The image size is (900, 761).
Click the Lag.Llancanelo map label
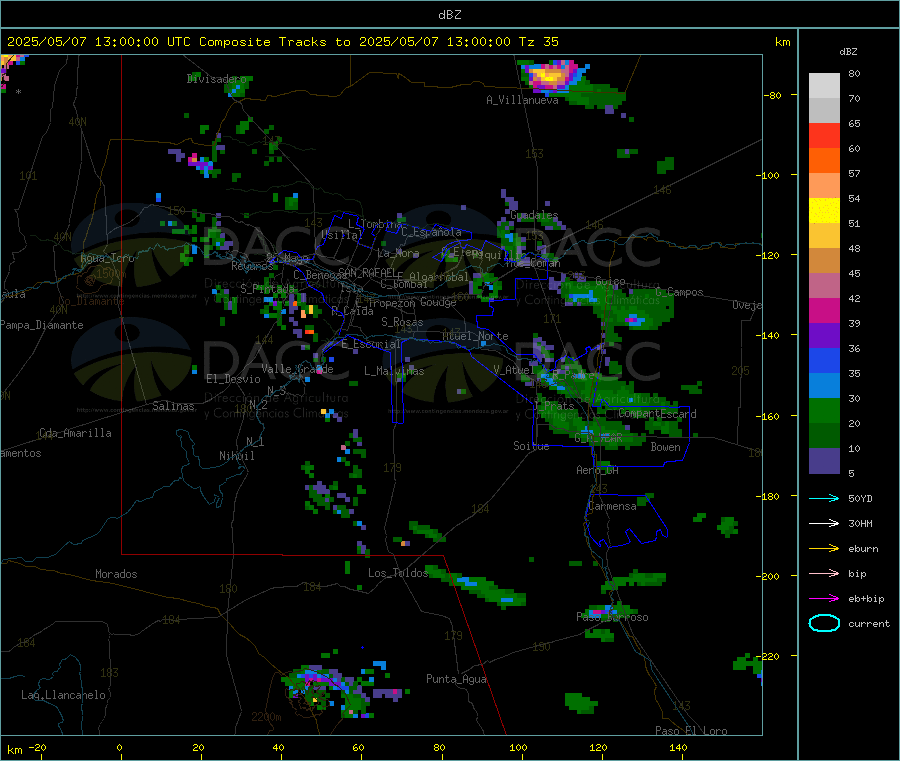(x=63, y=695)
